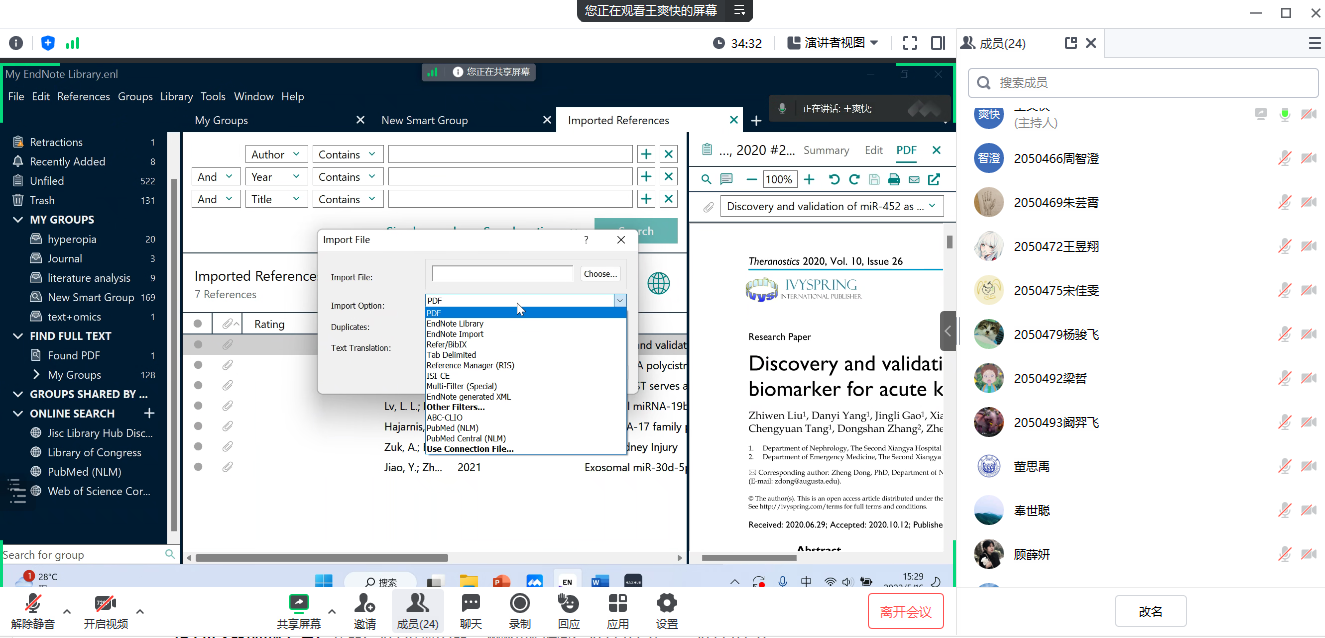Open Year field dropdown
Image resolution: width=1325 pixels, height=638 pixels.
click(275, 177)
